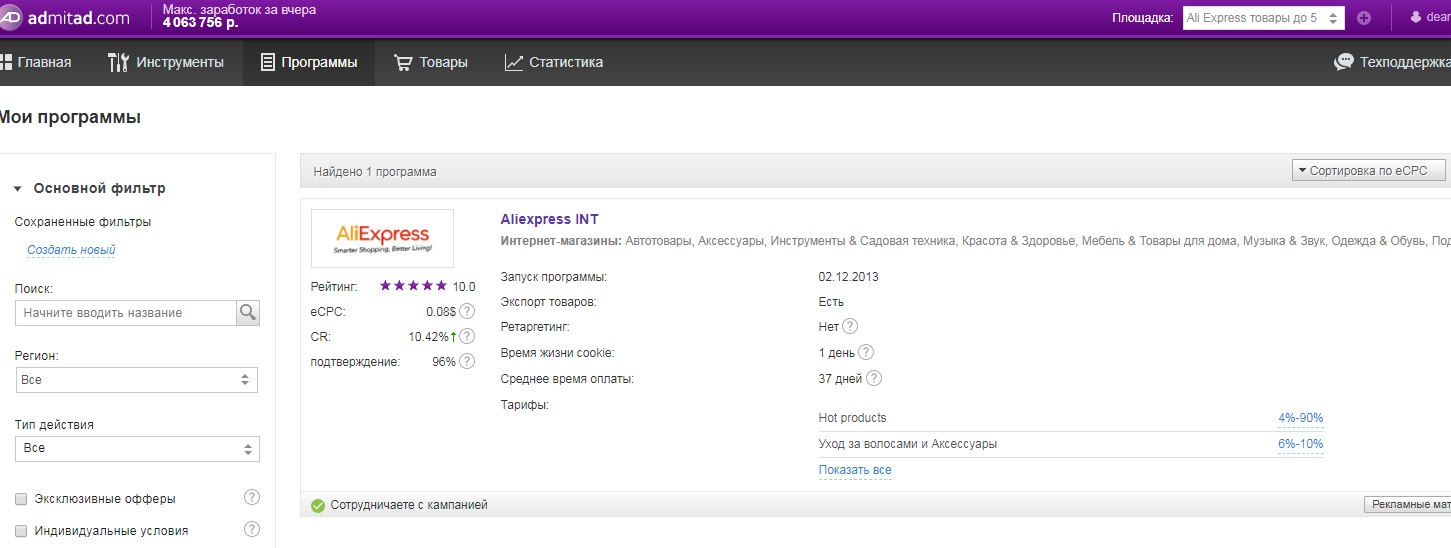Click the Найдено 1 программа text
Screen dimensions: 1451x548
point(375,172)
